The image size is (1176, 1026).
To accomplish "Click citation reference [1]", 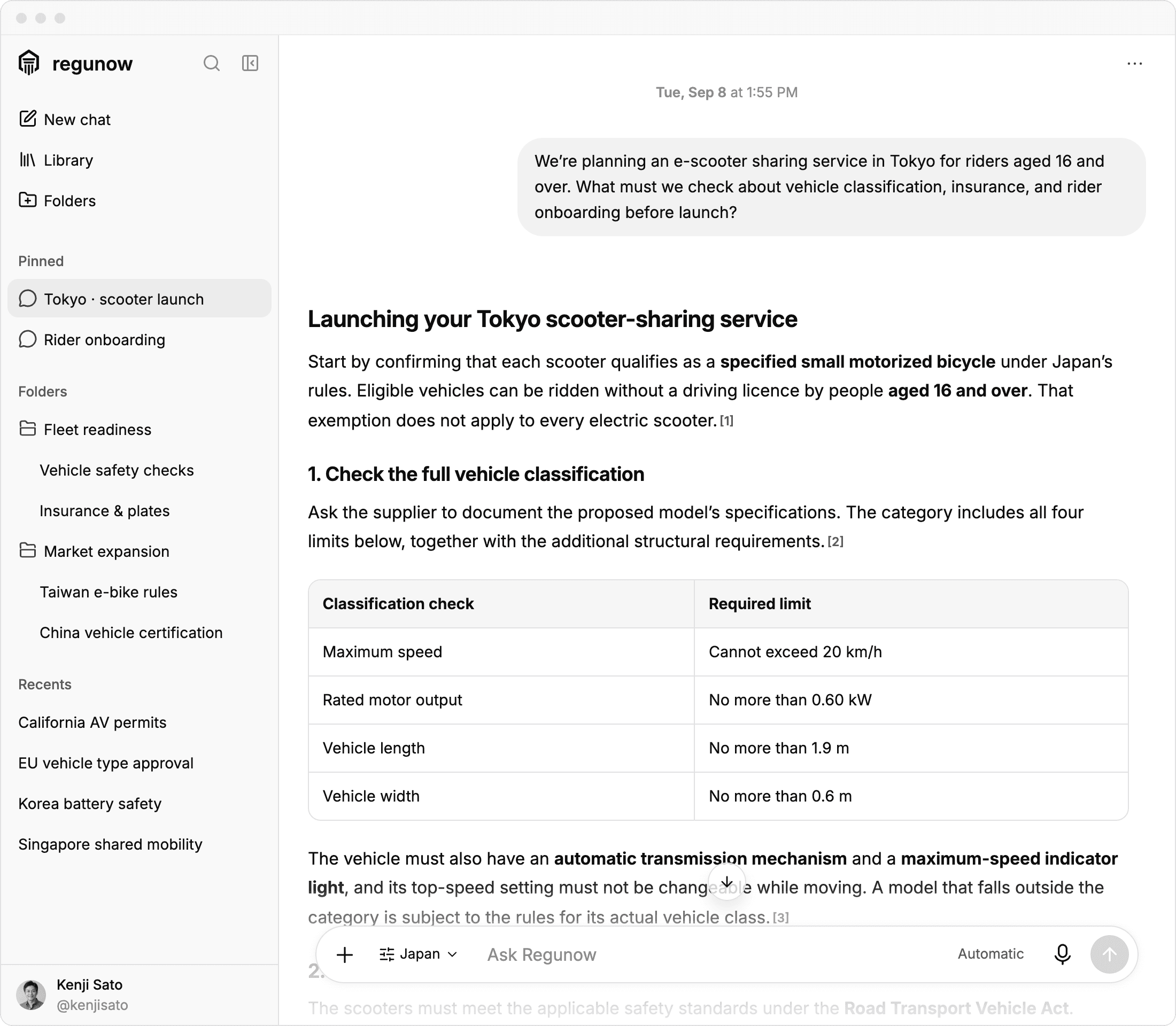I will pyautogui.click(x=726, y=421).
